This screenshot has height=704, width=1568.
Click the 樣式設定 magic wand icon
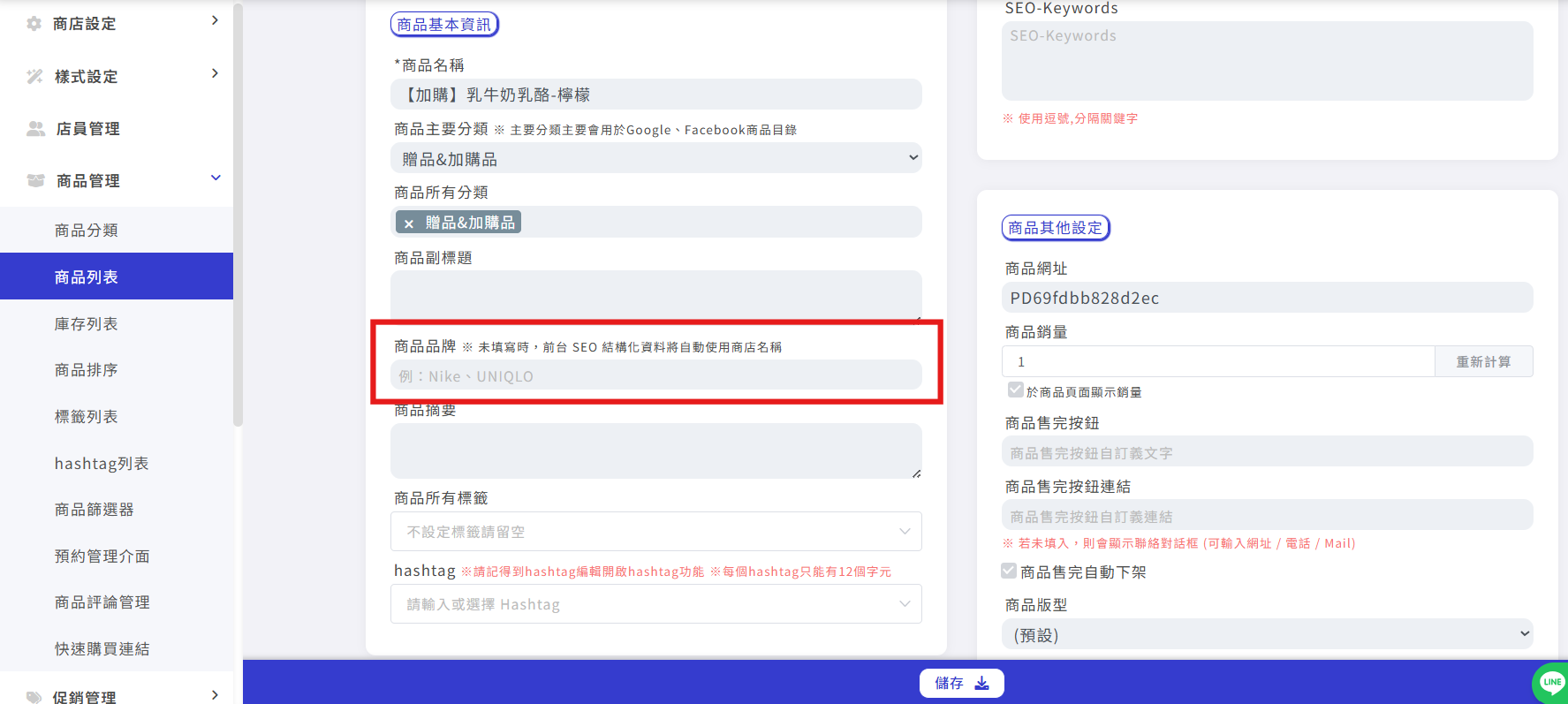34,77
